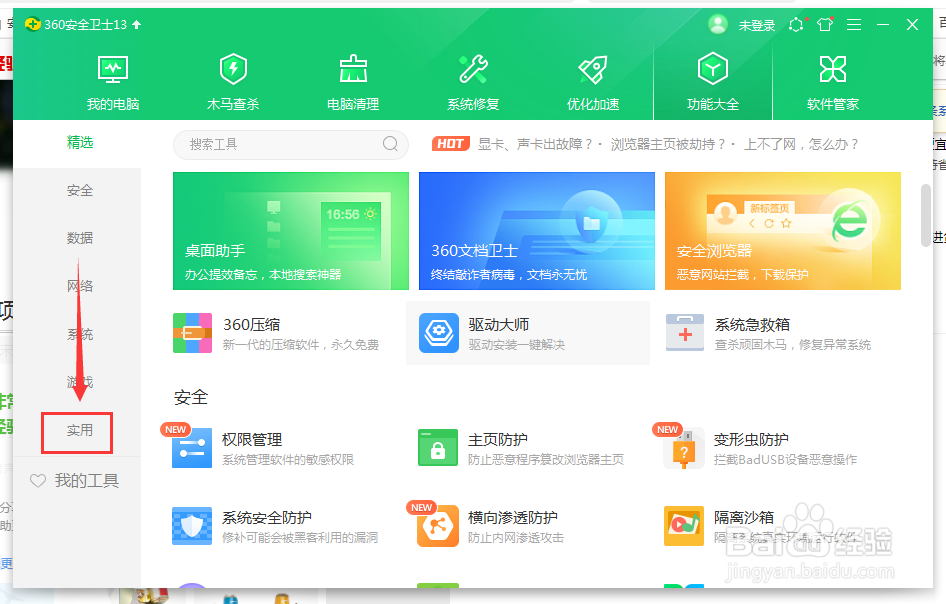The width and height of the screenshot is (946, 604).
Task: Select the 网络 sidebar category
Action: tap(80, 286)
